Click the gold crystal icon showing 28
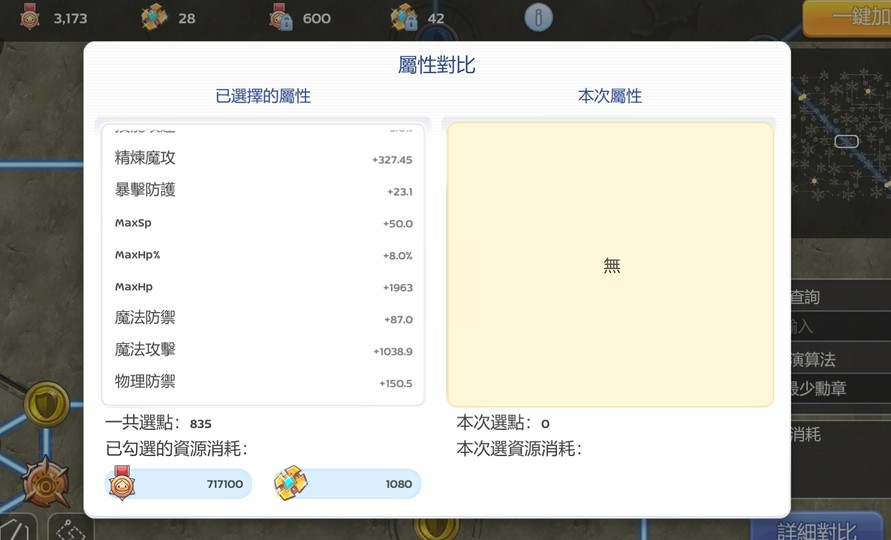Image resolution: width=891 pixels, height=540 pixels. coord(154,17)
